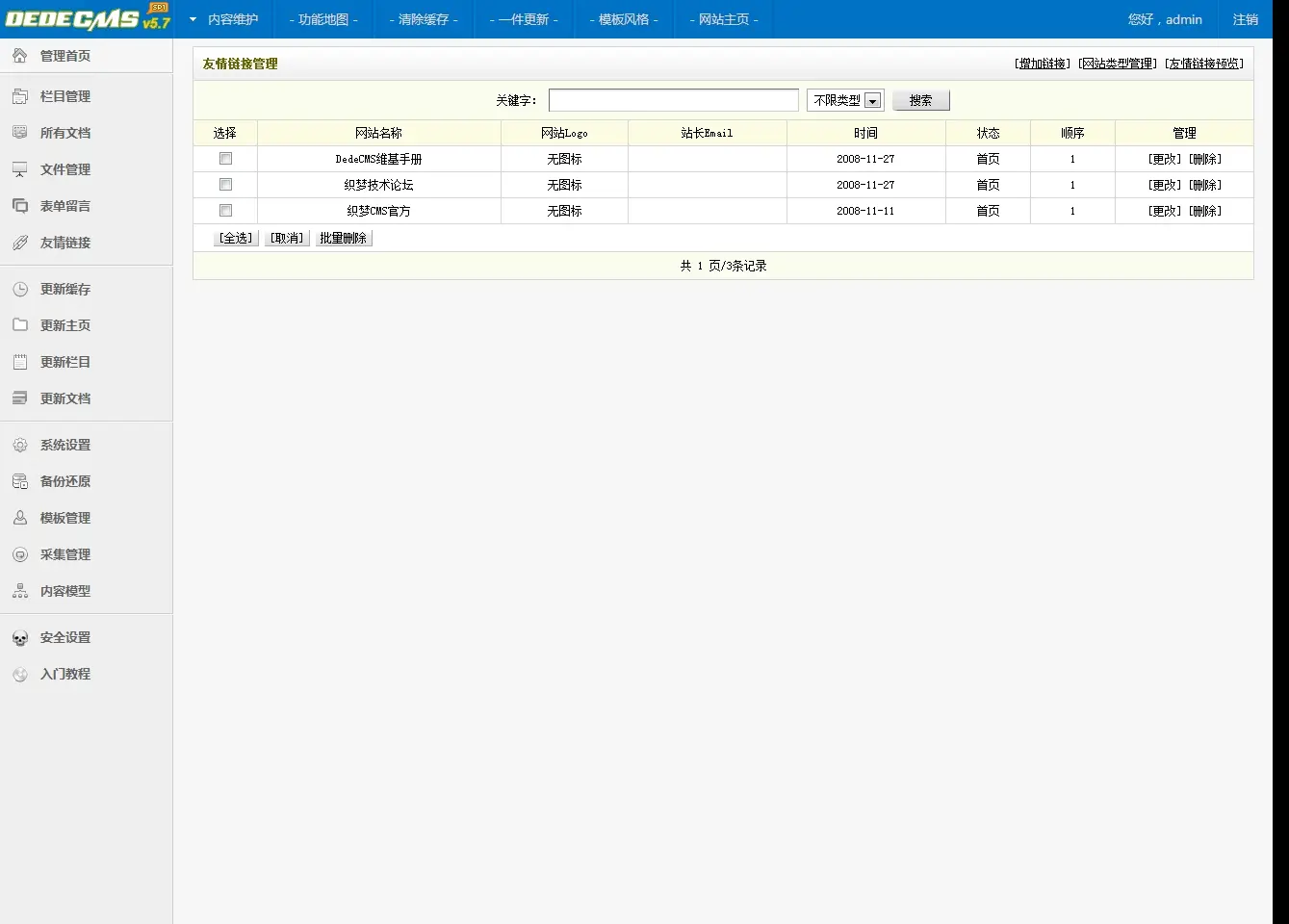Screen dimensions: 1289x924
Task: Click the 网站名称 column header
Action: point(379,133)
